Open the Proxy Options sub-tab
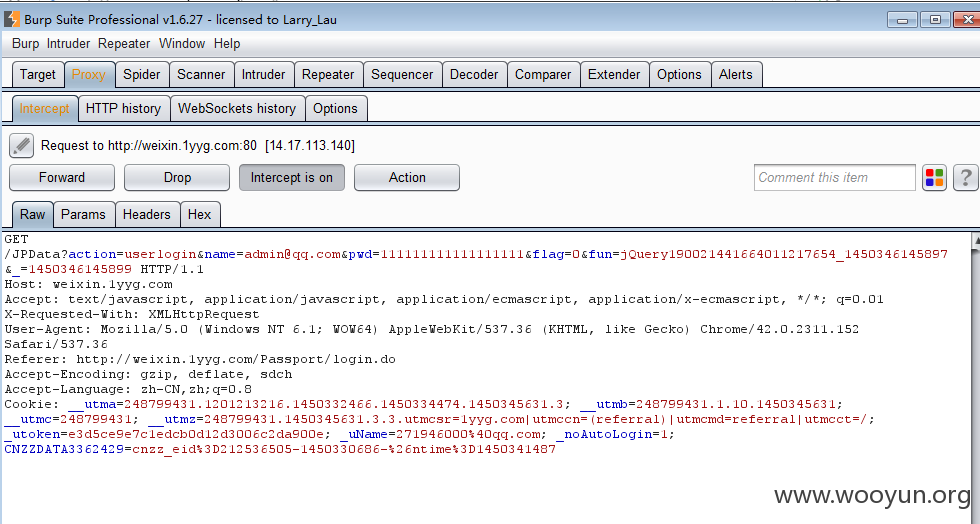 click(x=336, y=109)
